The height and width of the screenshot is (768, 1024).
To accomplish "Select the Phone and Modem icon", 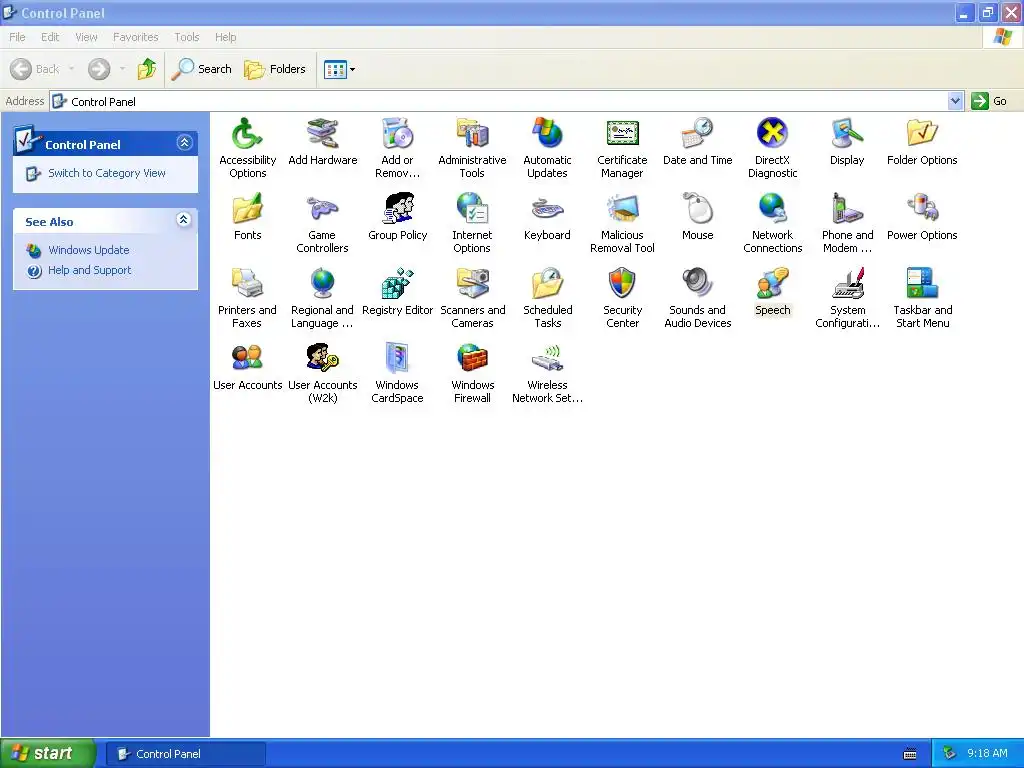I will coord(847,223).
